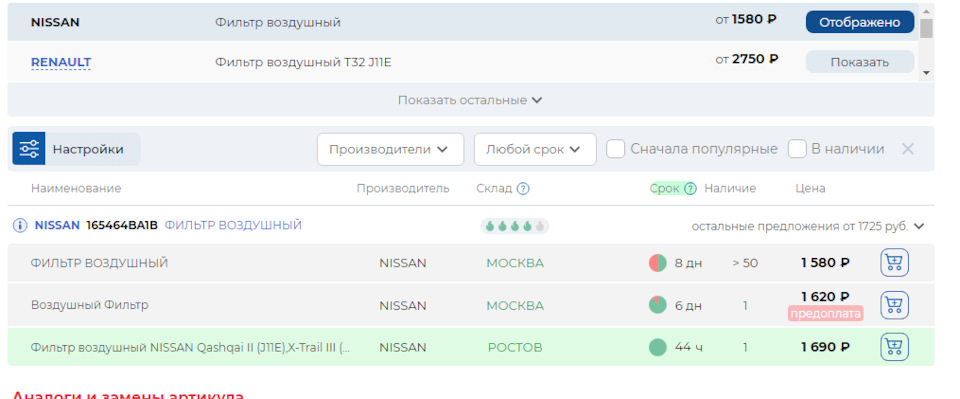
Task: Open the help icon next to Склад
Action: pos(523,188)
